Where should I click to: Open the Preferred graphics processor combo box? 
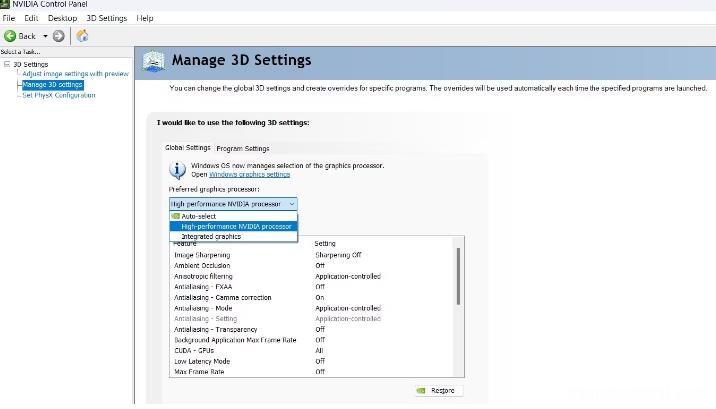(233, 203)
